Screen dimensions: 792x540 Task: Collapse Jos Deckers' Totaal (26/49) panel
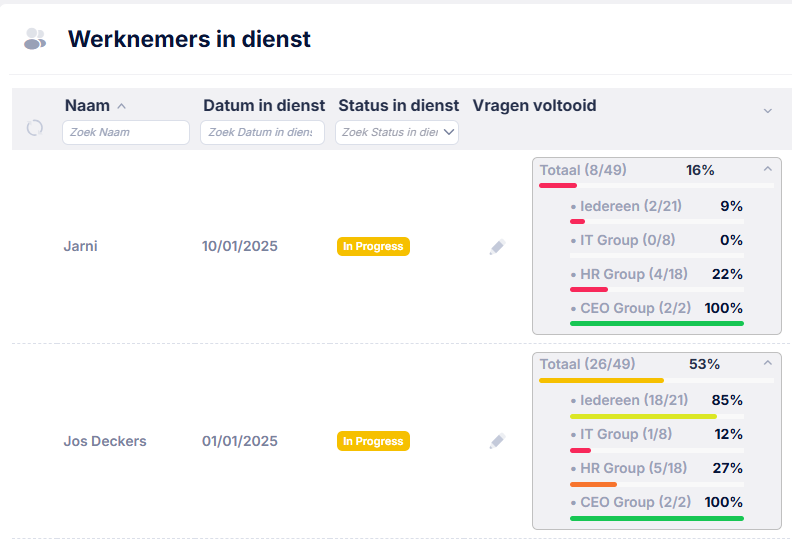768,363
